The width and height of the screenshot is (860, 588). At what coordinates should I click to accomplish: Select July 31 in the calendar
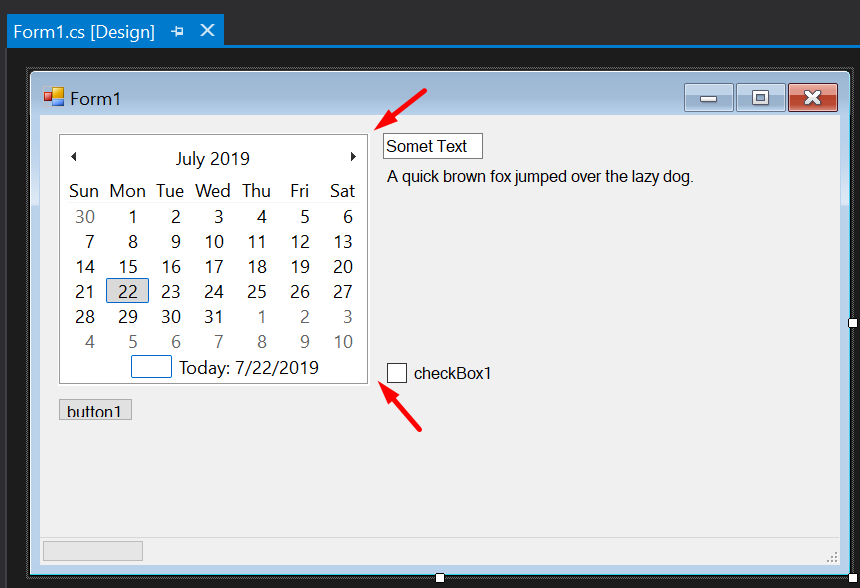(213, 316)
